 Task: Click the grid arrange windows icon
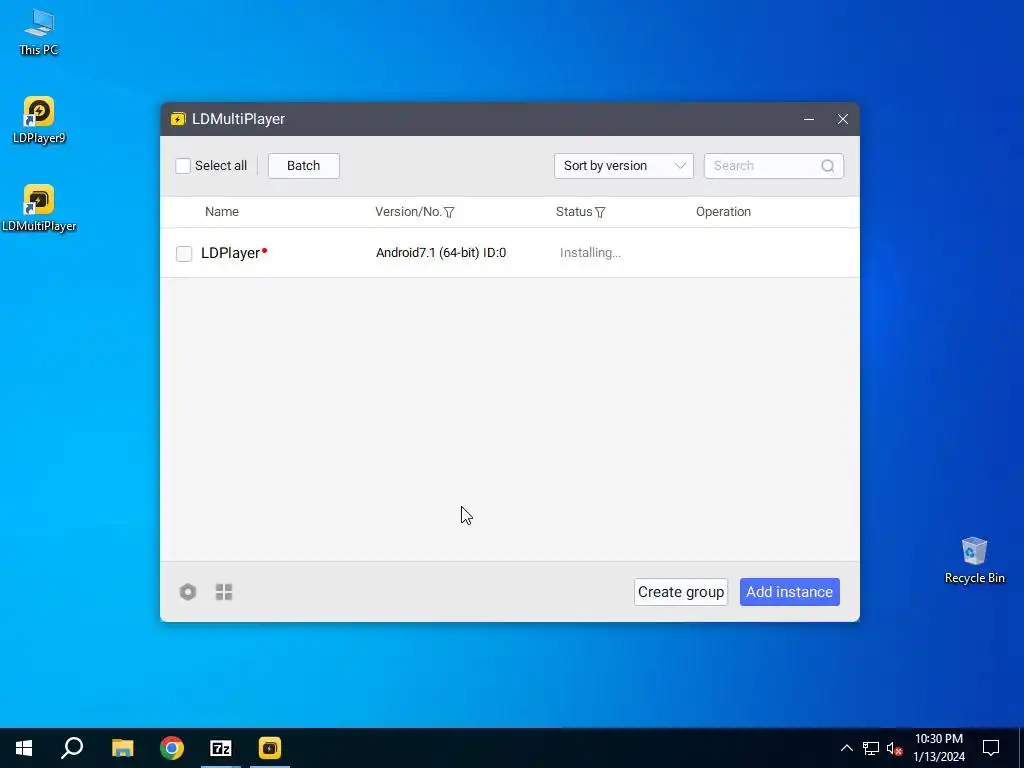pyautogui.click(x=224, y=592)
